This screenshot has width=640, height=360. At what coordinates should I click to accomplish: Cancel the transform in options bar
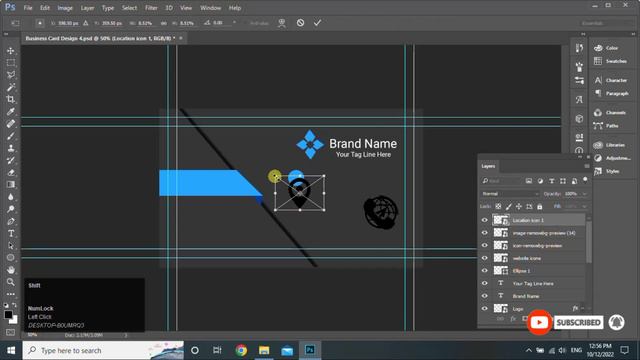[300, 23]
